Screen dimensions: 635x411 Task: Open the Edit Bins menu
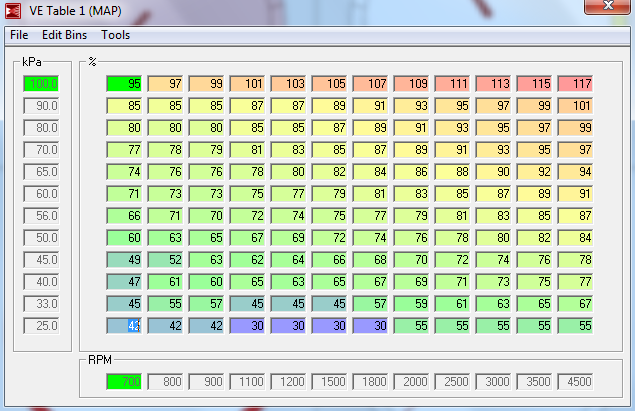(x=65, y=35)
